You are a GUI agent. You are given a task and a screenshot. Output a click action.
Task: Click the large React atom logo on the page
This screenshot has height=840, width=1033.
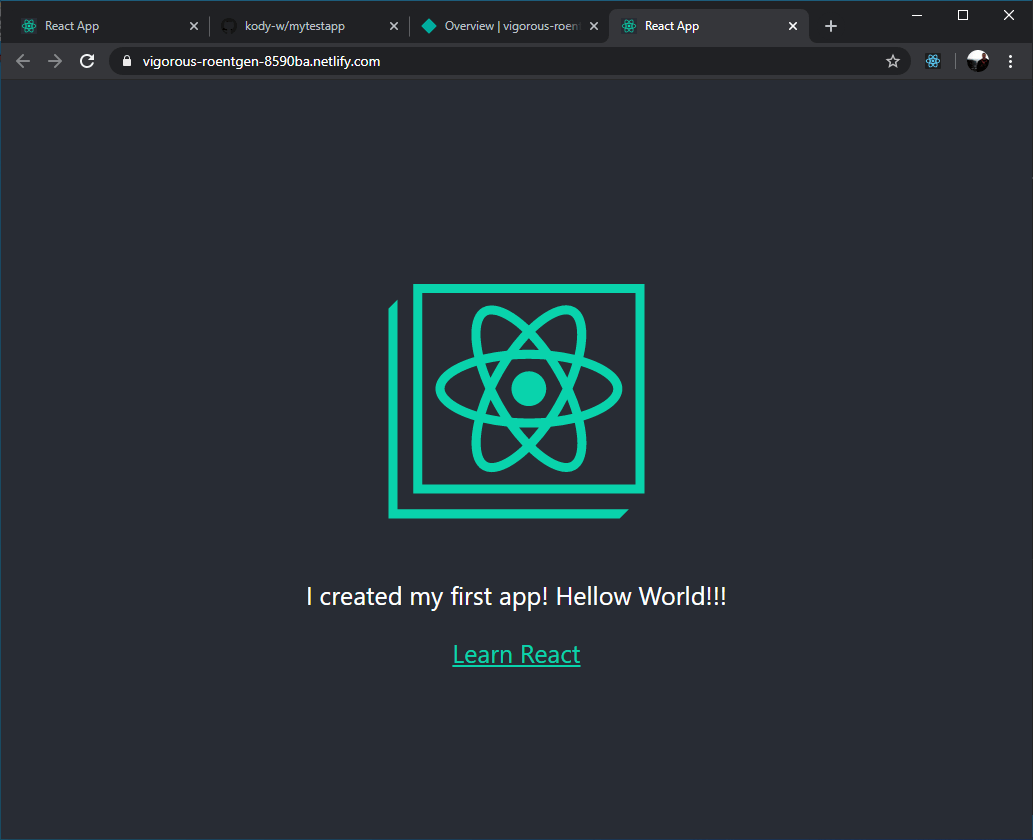[516, 390]
